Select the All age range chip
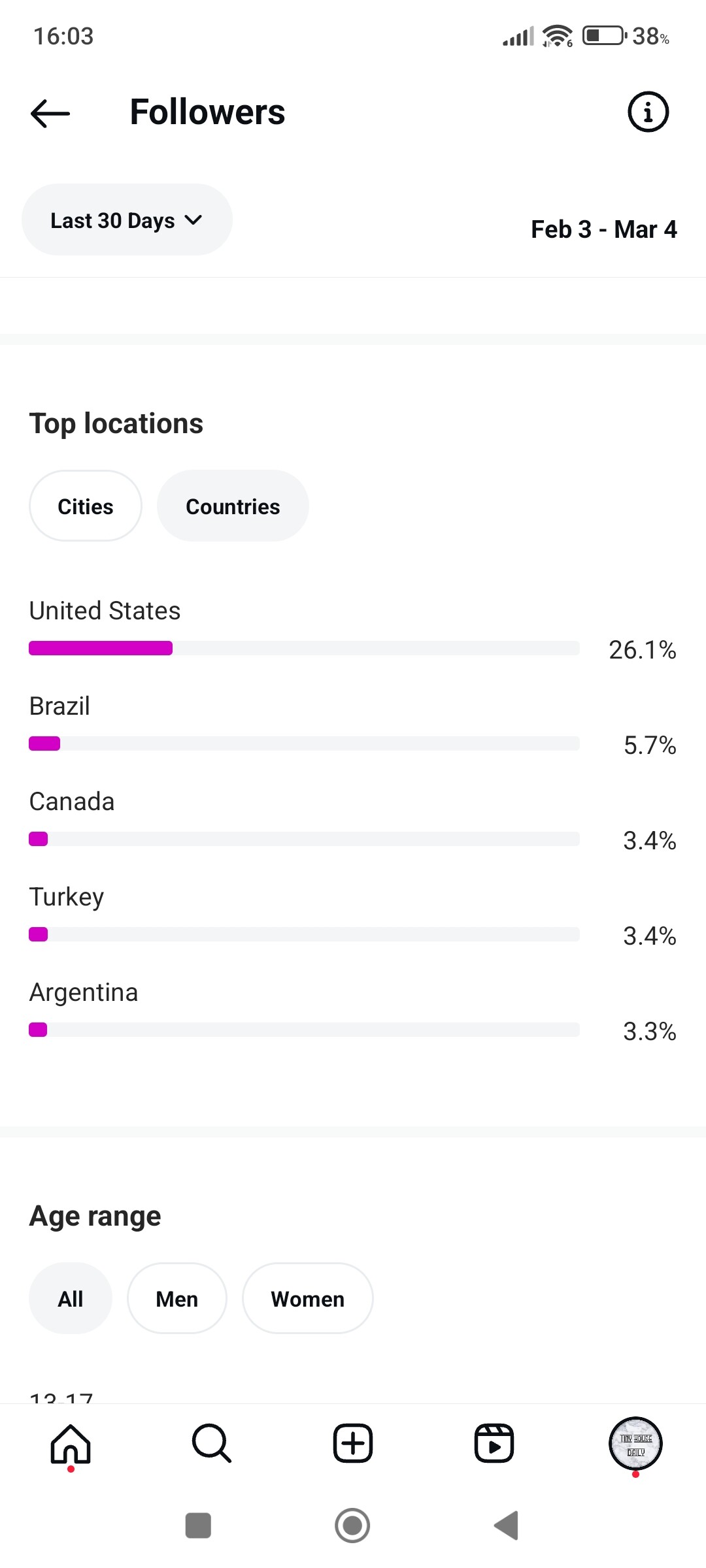 pos(71,1299)
